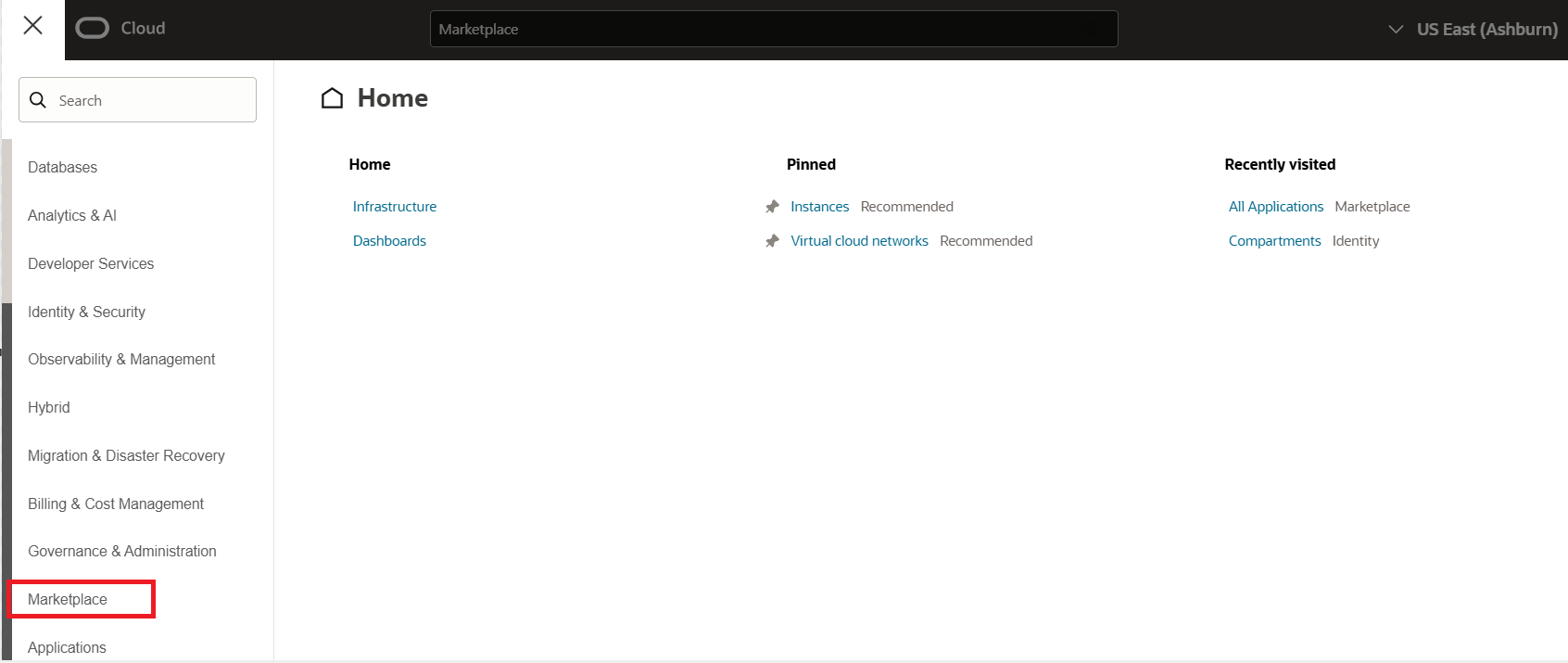Open the Hybrid category
This screenshot has width=1568, height=663.
49,407
